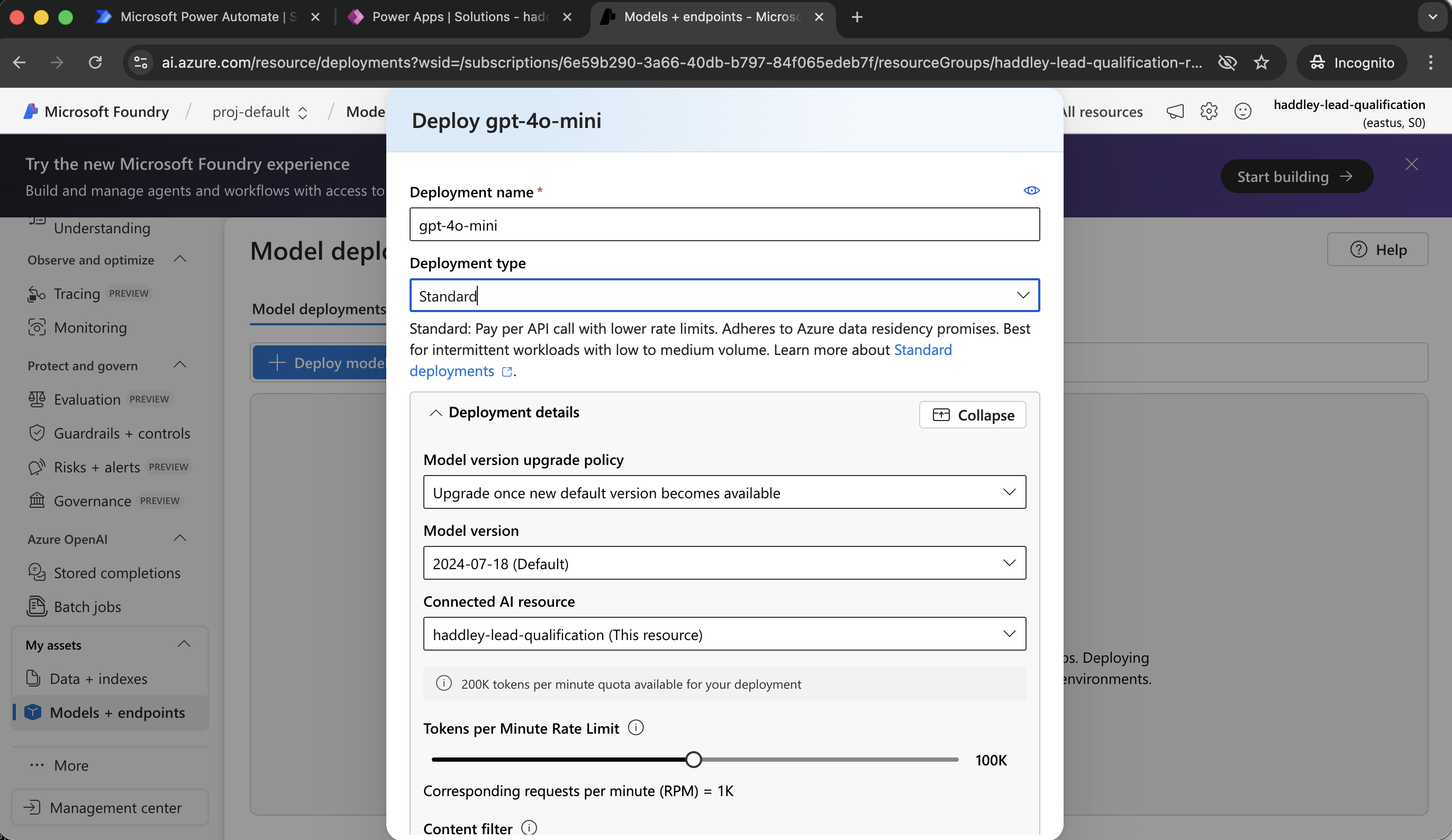Open Batch jobs in sidebar
Image resolution: width=1452 pixels, height=840 pixels.
(x=87, y=607)
